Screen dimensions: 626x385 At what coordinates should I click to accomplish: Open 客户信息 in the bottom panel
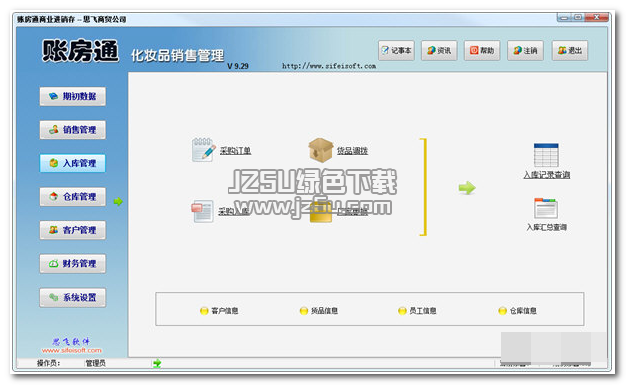tap(224, 310)
